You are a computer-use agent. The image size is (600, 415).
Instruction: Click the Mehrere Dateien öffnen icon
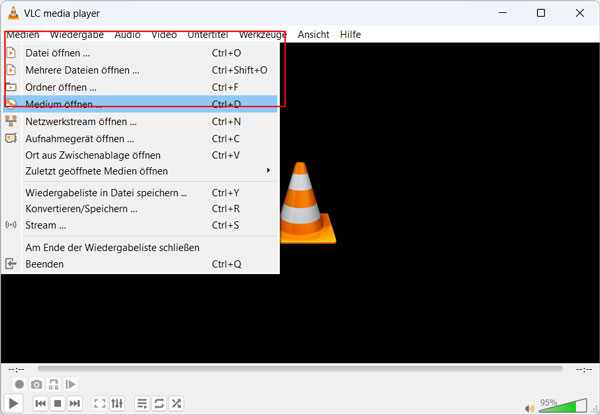(11, 70)
